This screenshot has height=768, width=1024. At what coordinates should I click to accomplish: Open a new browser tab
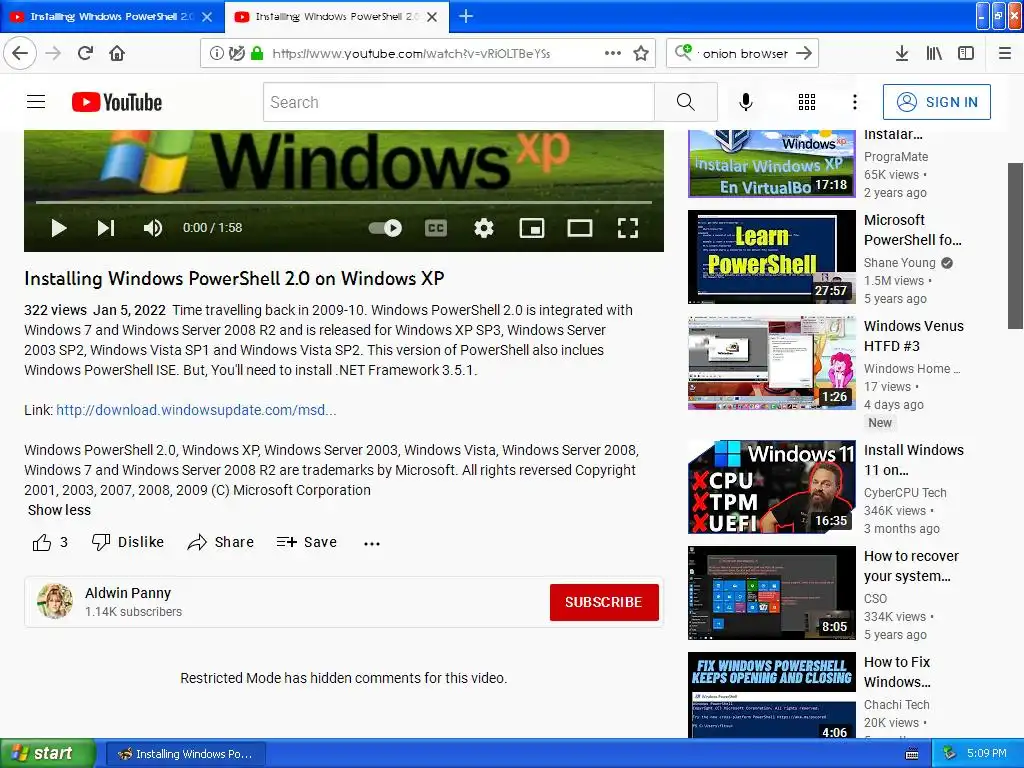[x=466, y=16]
